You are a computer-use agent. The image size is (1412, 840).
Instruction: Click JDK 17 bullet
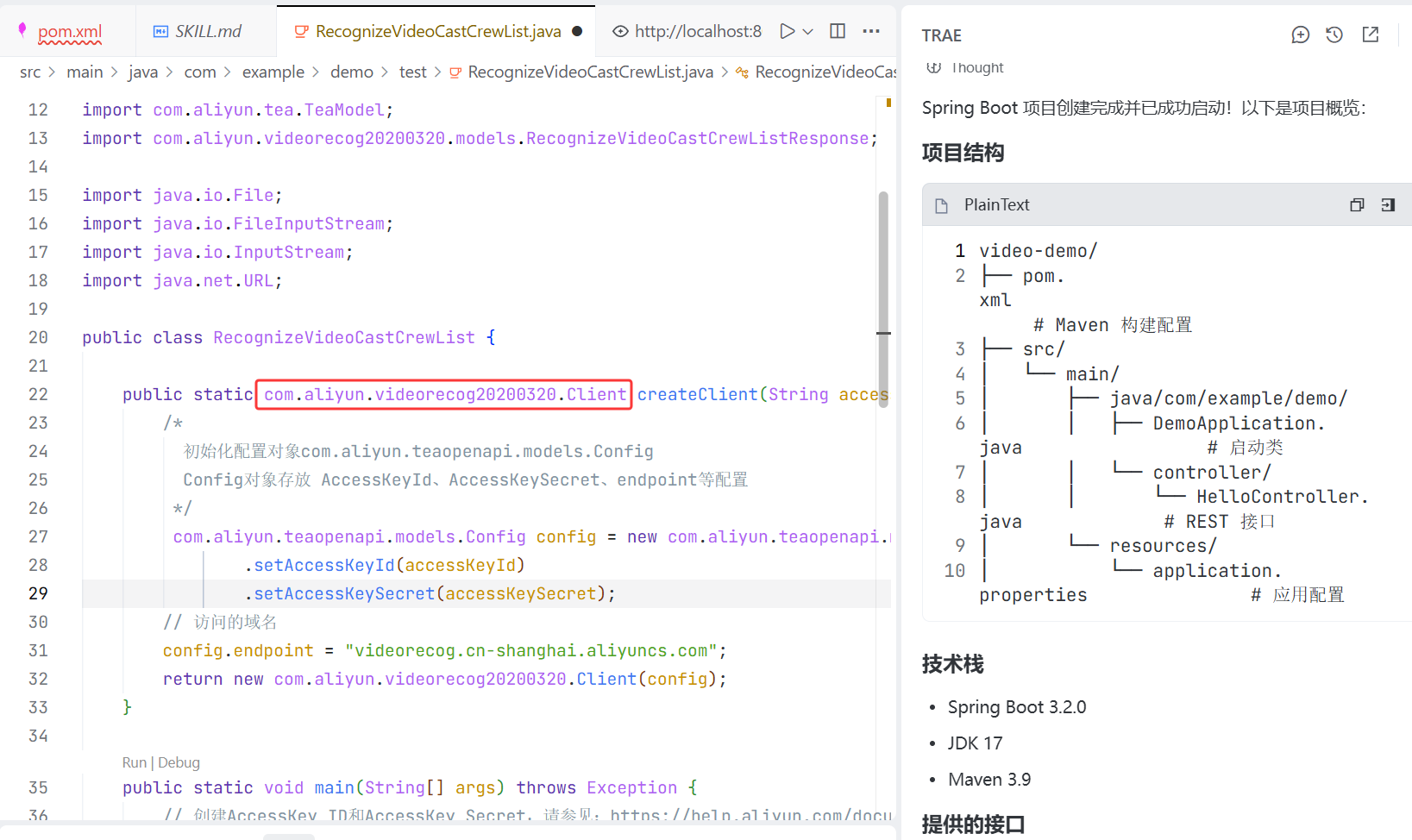975,743
